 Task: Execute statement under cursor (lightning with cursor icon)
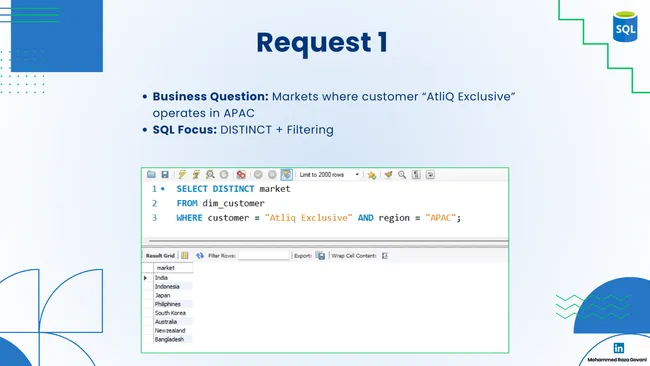coord(196,175)
